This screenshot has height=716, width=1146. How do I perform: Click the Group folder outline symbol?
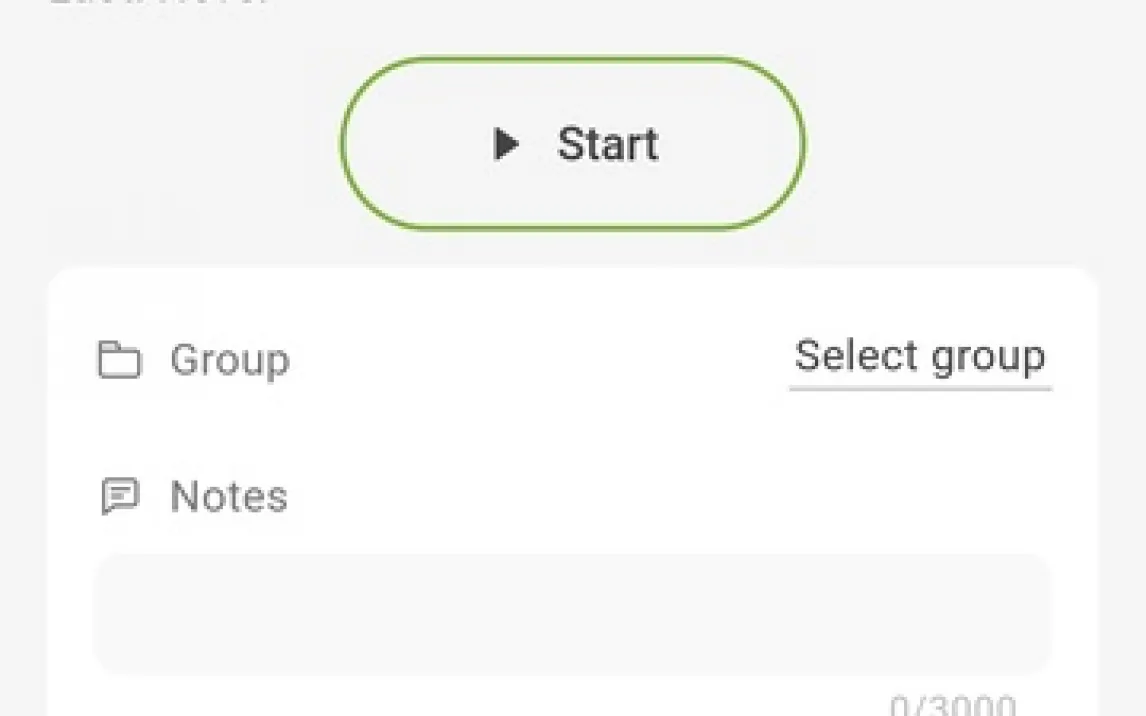click(119, 359)
